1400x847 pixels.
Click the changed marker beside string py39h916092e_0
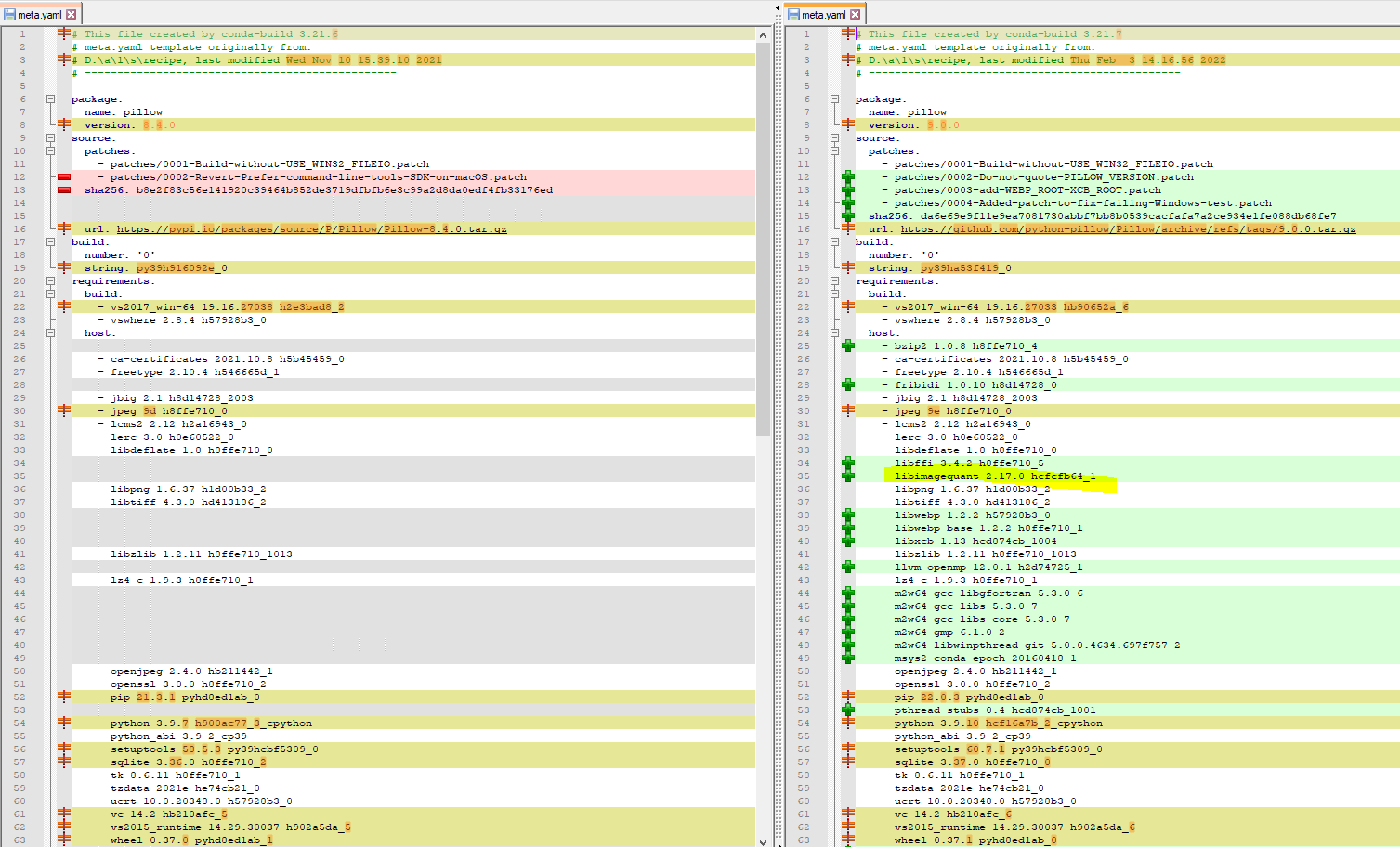[64, 267]
